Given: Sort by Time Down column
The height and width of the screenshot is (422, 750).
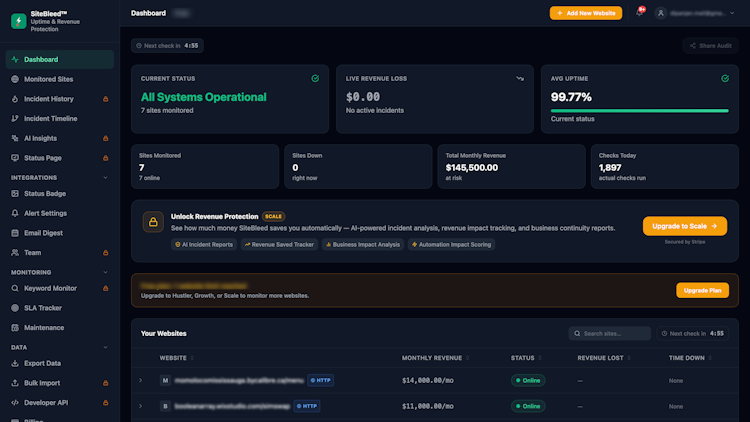Looking at the screenshot, I should [690, 358].
